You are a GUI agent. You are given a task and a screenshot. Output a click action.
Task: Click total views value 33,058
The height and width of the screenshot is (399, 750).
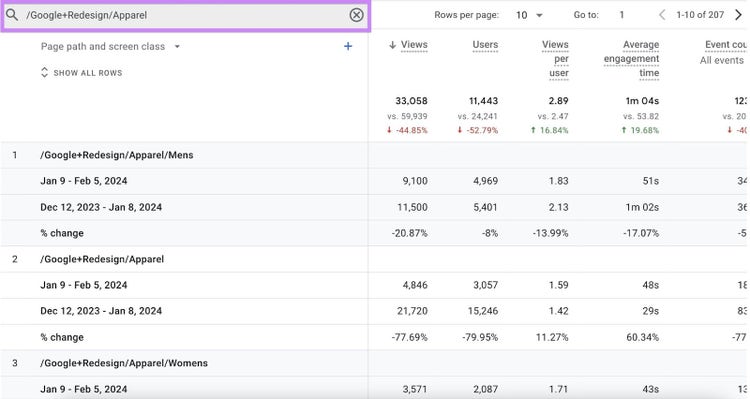pyautogui.click(x=411, y=101)
